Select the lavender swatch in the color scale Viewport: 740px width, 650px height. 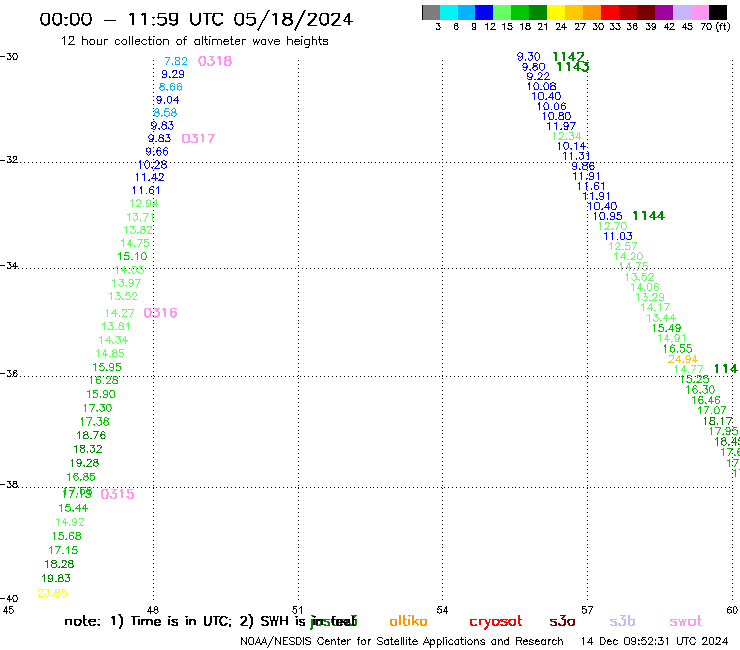pyautogui.click(x=682, y=12)
